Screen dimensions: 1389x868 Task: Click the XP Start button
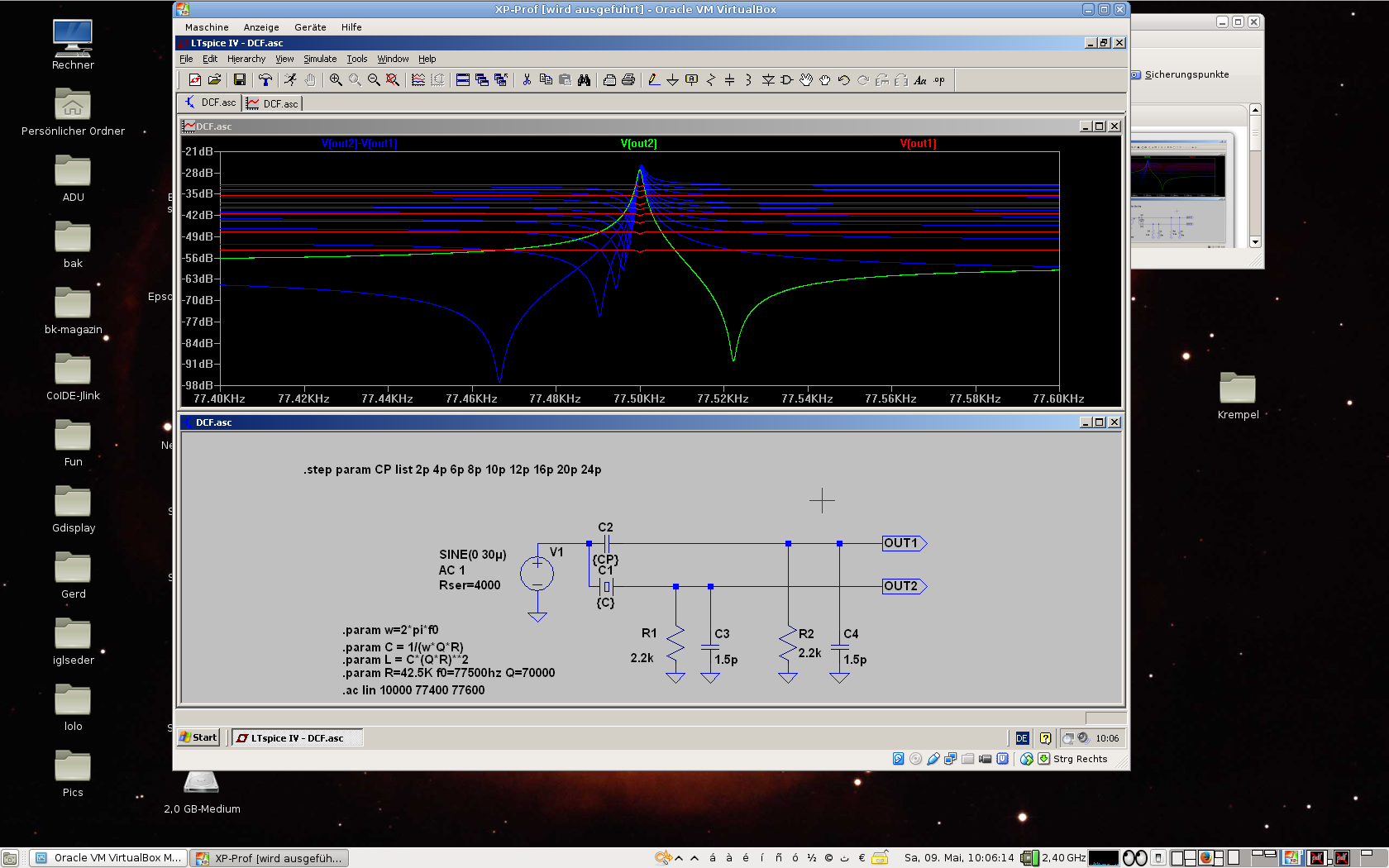tap(198, 737)
